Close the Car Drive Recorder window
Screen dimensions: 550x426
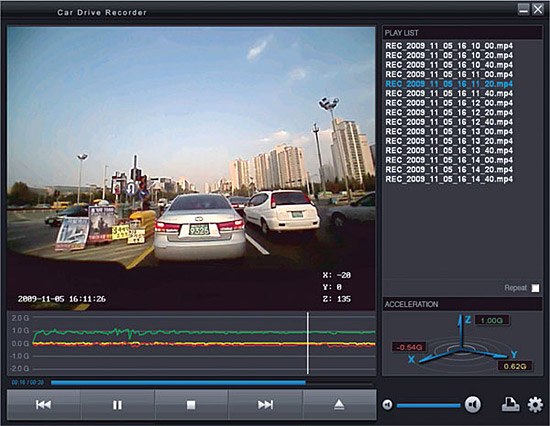click(538, 9)
